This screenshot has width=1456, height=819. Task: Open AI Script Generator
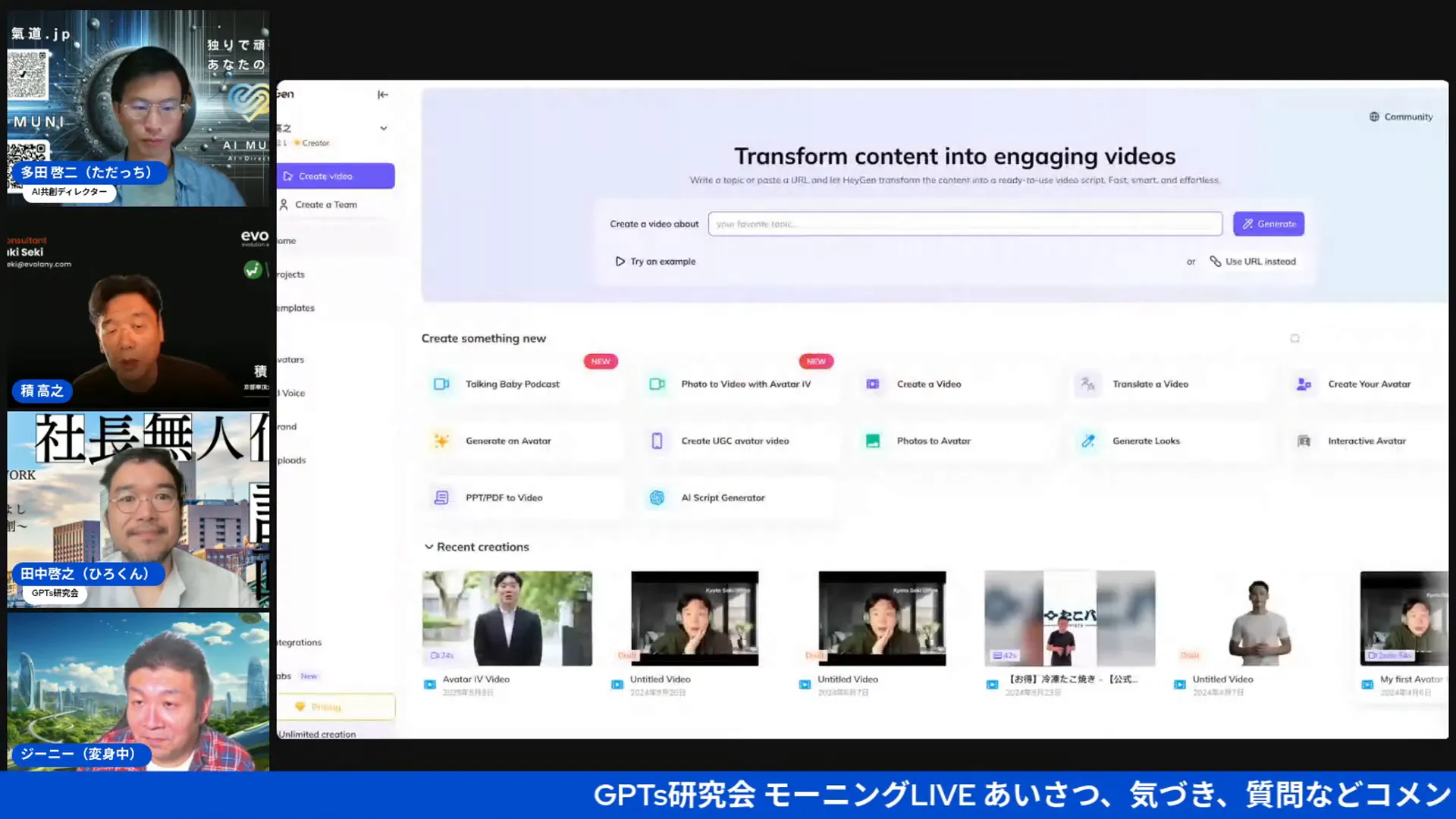pos(739,498)
